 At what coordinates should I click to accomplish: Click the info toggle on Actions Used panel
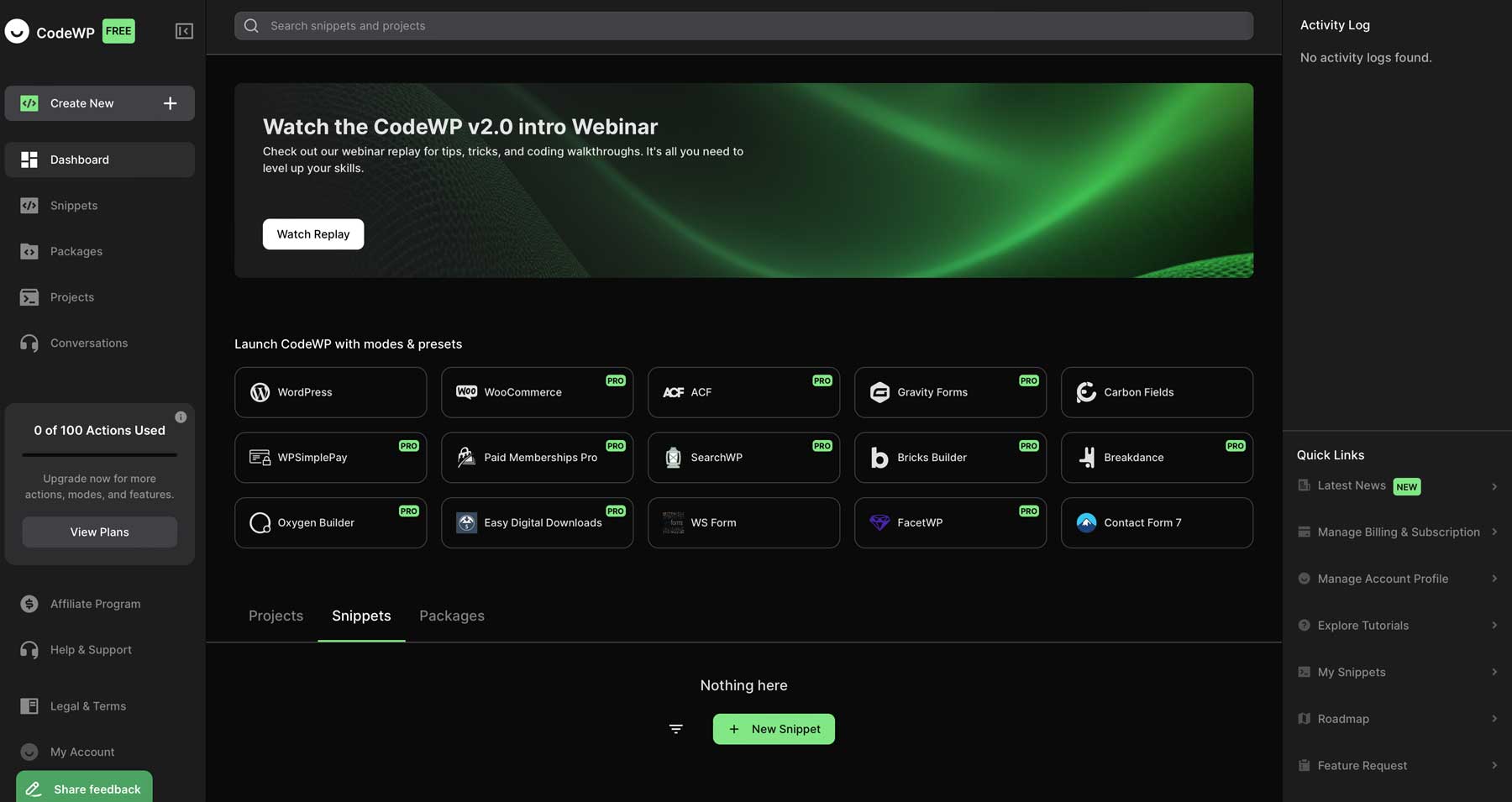click(x=181, y=417)
